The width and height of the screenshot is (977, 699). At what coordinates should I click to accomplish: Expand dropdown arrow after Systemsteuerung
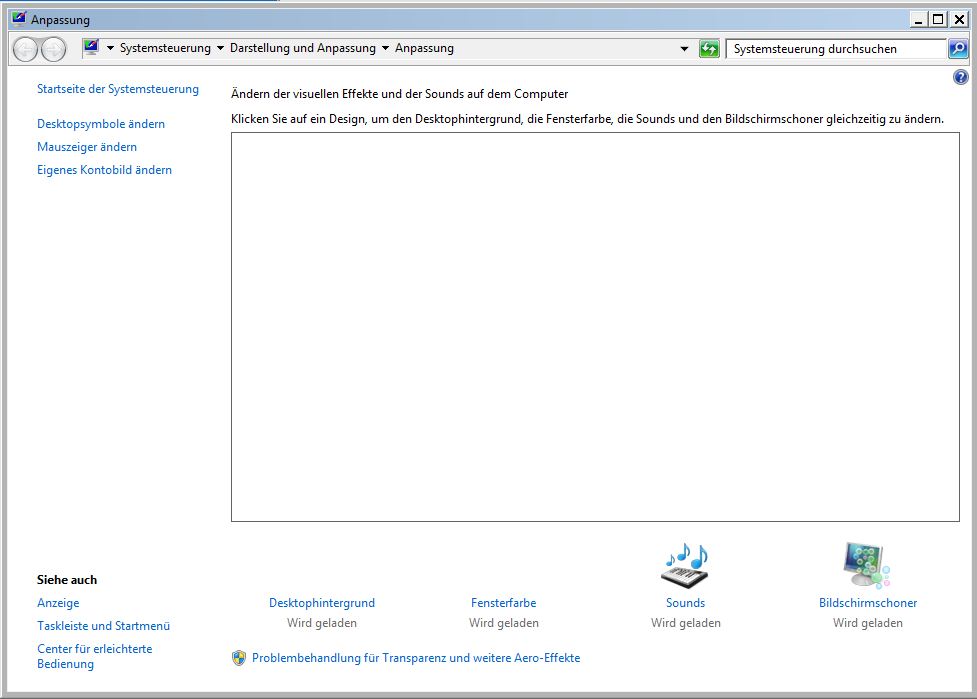click(x=220, y=48)
